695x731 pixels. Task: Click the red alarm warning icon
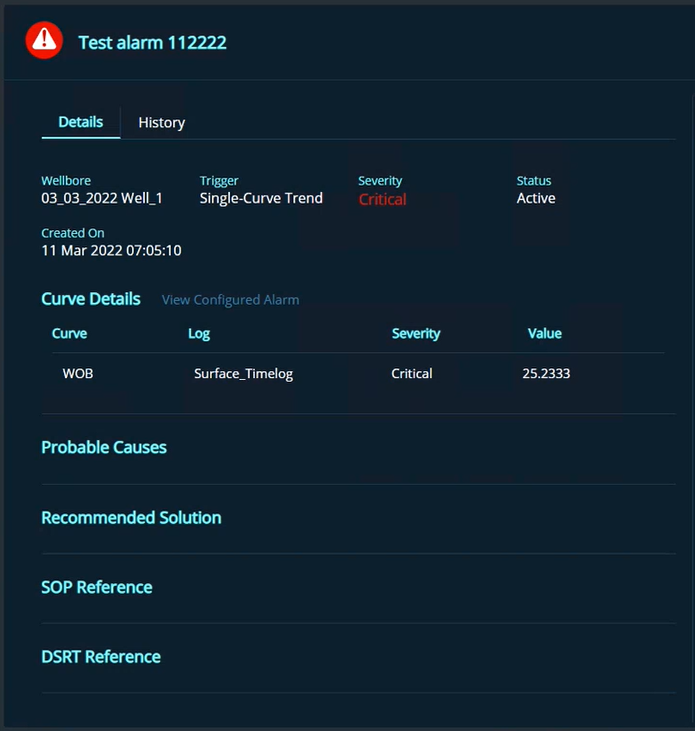pos(44,41)
